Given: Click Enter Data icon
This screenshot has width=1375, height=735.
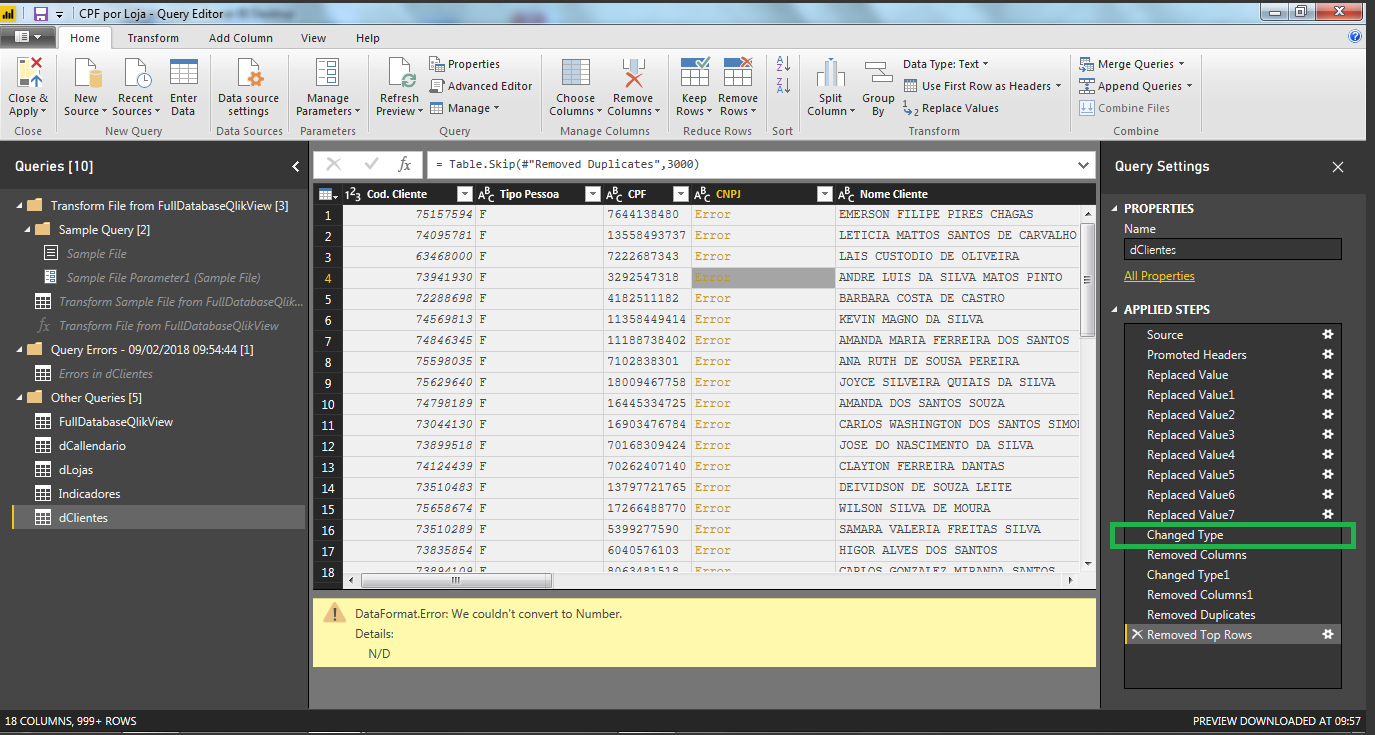Looking at the screenshot, I should coord(184,74).
